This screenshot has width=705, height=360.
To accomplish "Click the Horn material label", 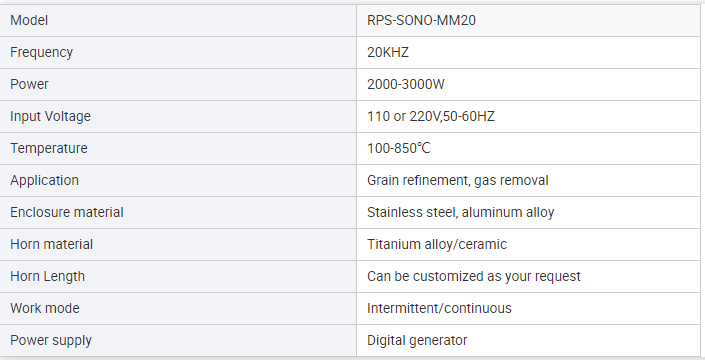I will click(51, 244).
